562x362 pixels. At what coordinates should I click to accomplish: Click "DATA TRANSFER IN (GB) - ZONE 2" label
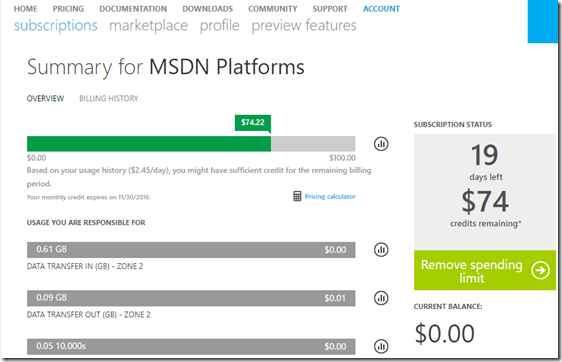tap(85, 266)
